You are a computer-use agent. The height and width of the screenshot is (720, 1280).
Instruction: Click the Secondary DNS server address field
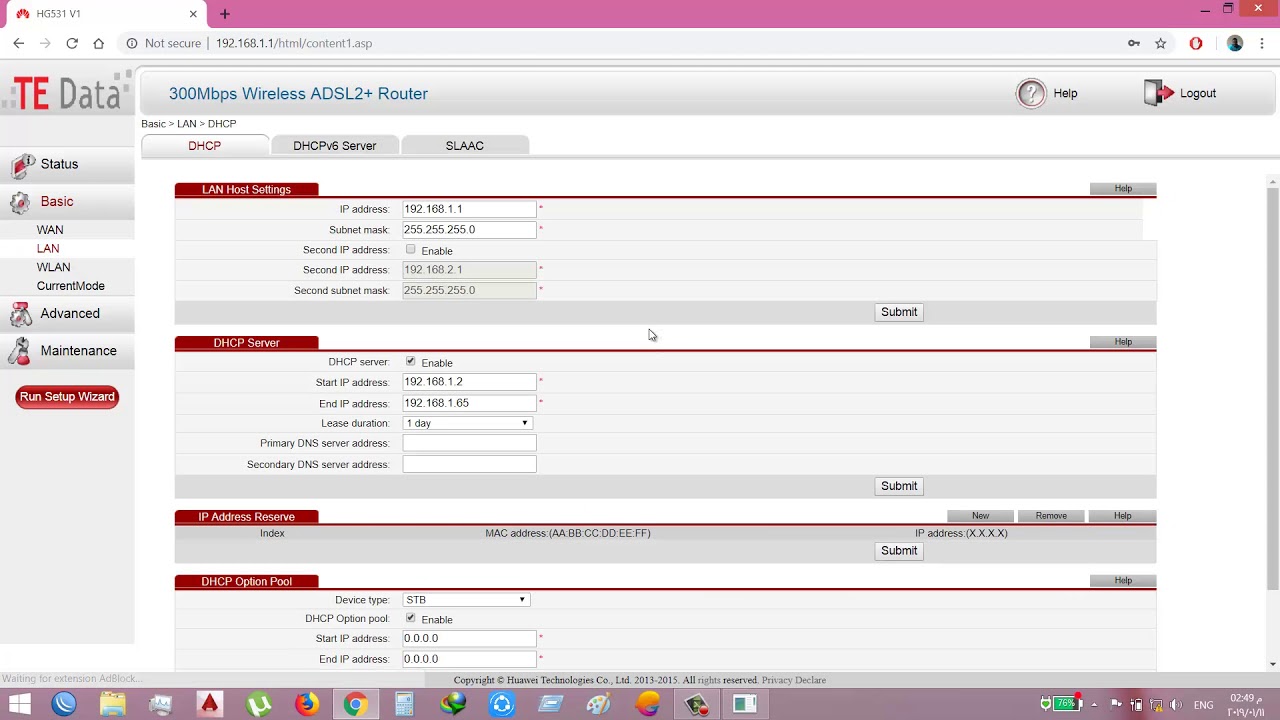click(470, 464)
